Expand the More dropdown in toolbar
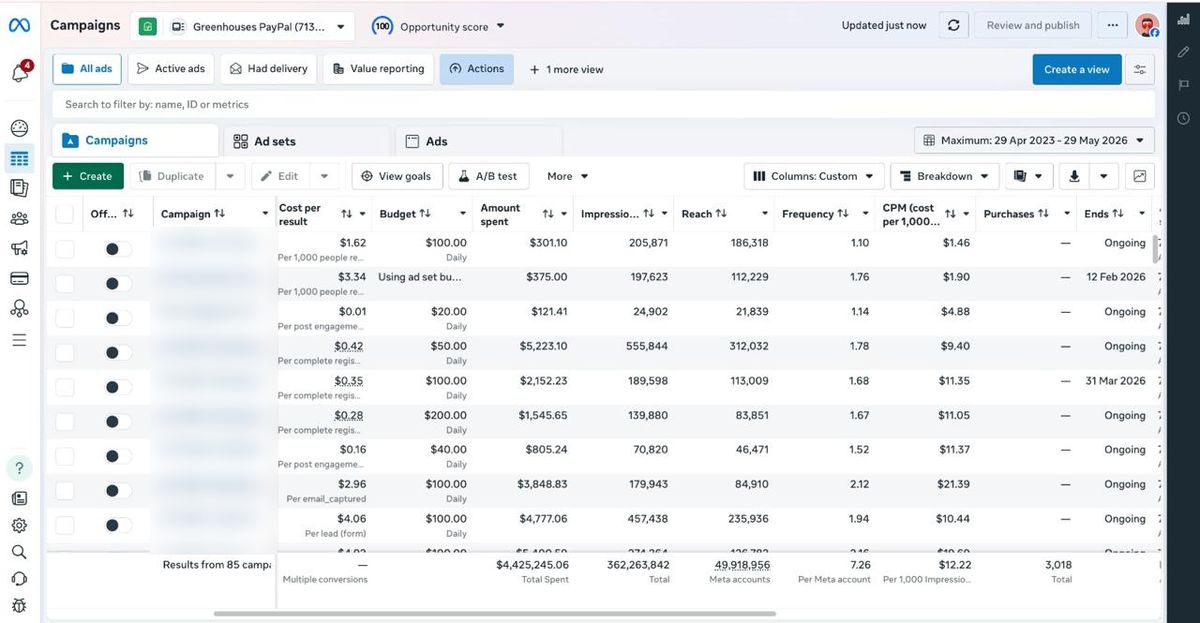Viewport: 1200px width, 623px height. (x=567, y=176)
